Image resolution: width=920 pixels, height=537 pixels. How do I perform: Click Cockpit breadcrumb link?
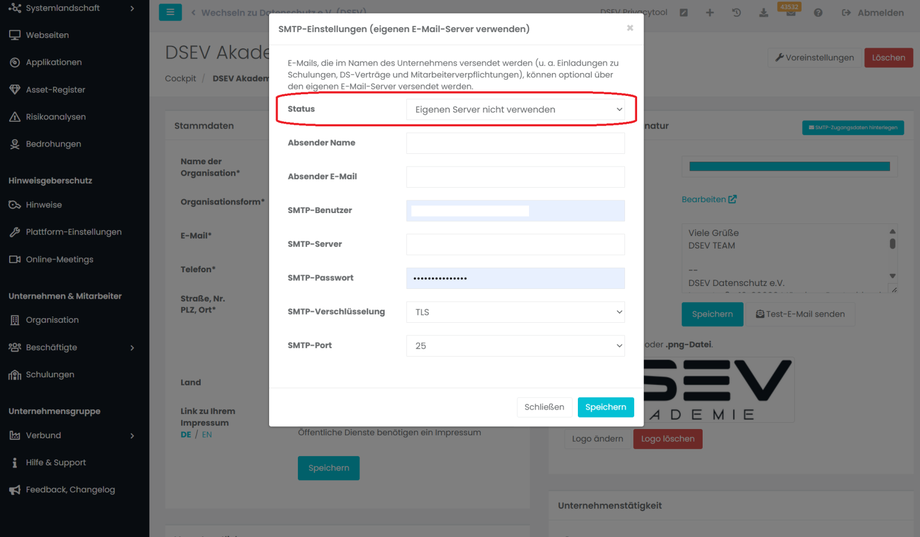pos(180,78)
